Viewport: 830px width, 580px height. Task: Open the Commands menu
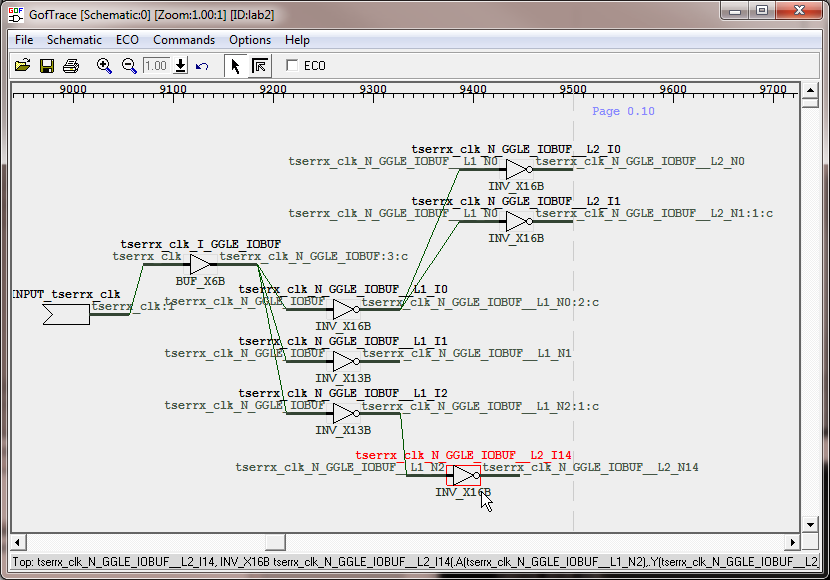click(183, 40)
